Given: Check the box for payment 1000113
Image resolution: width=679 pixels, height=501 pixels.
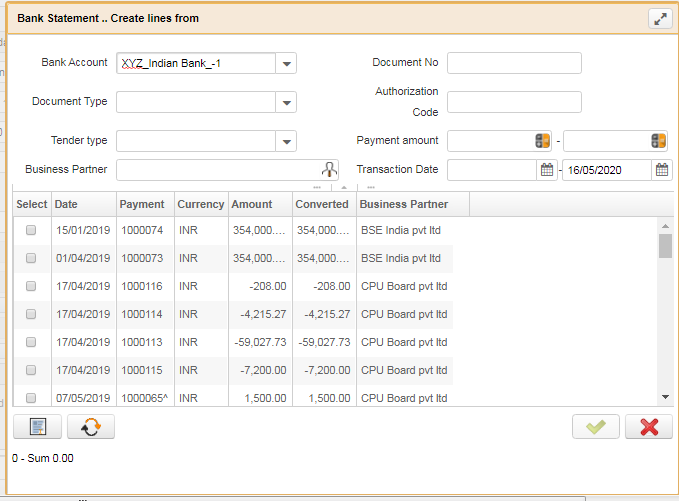Looking at the screenshot, I should coord(31,342).
